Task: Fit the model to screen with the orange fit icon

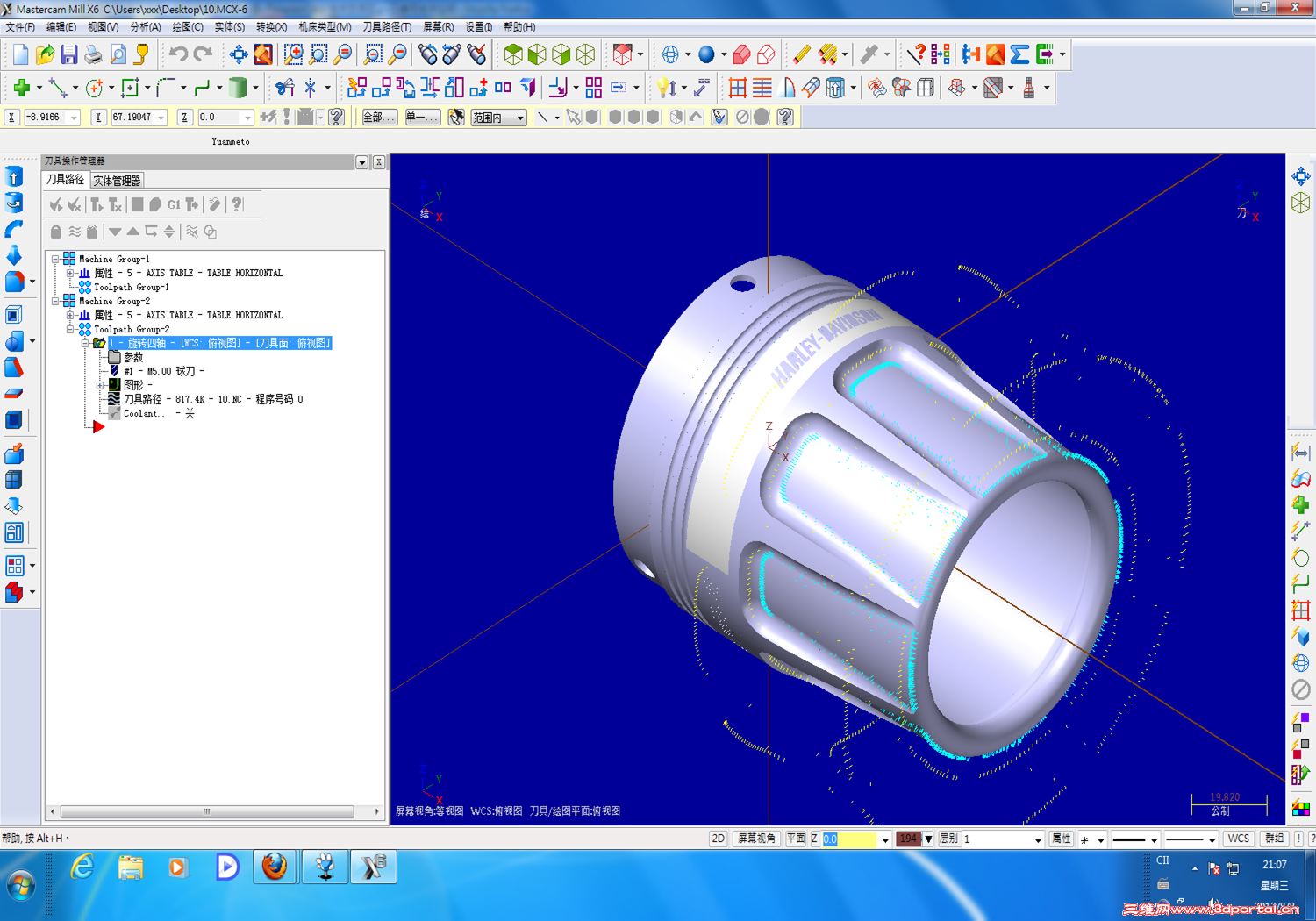Action: coord(262,54)
